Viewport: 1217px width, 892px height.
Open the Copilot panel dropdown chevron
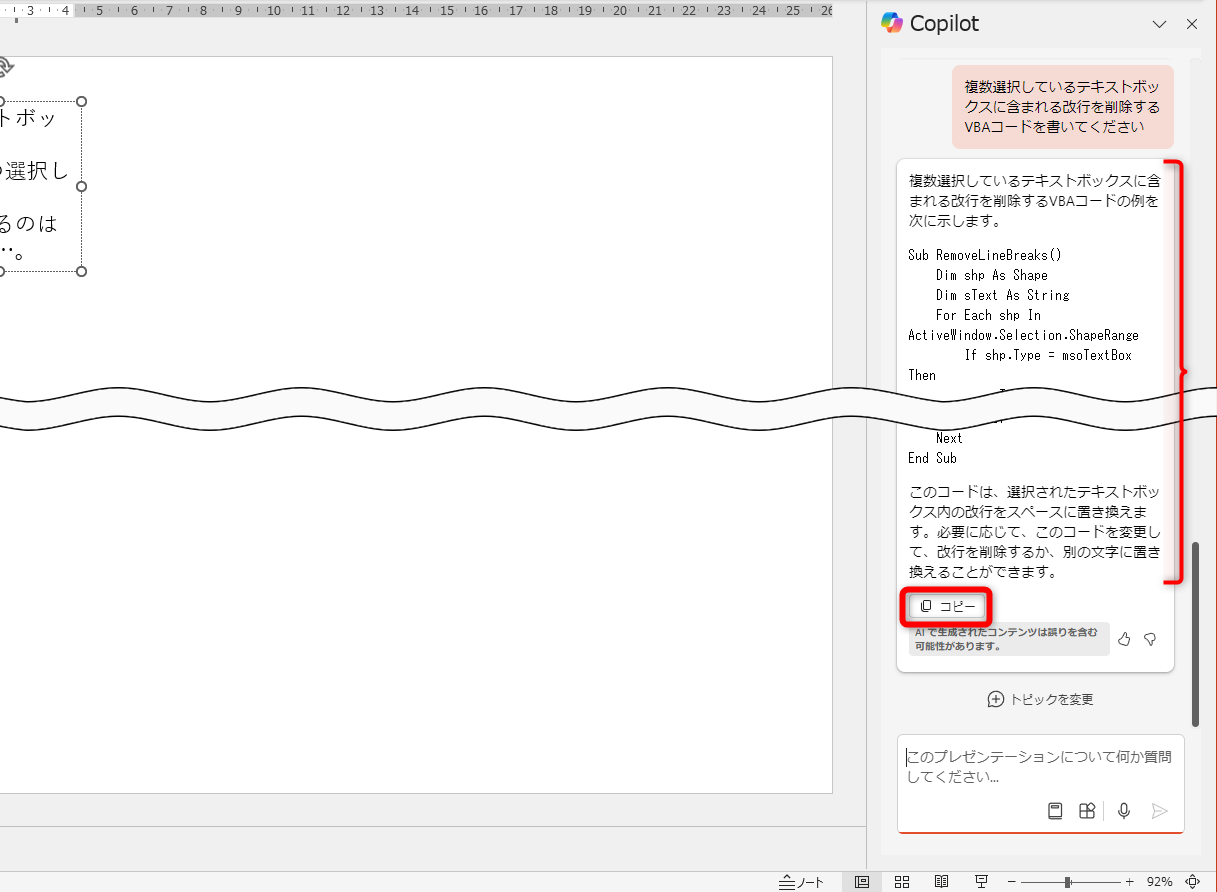pyautogui.click(x=1159, y=23)
